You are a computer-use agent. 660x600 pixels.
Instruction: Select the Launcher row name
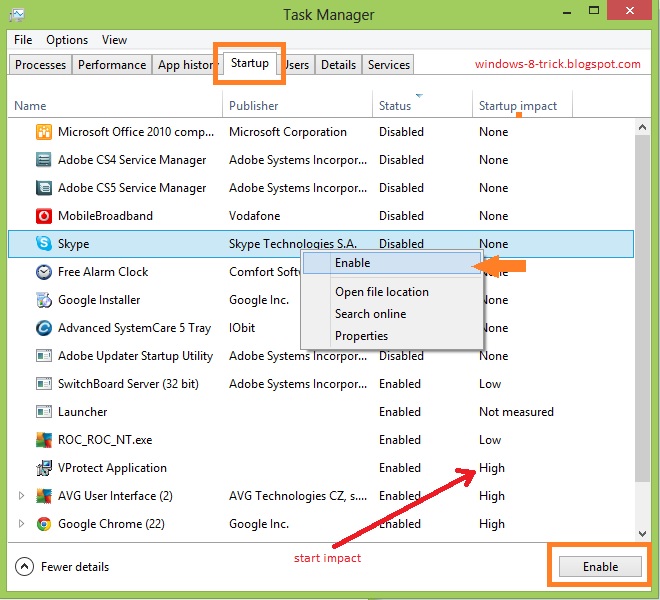coord(82,412)
